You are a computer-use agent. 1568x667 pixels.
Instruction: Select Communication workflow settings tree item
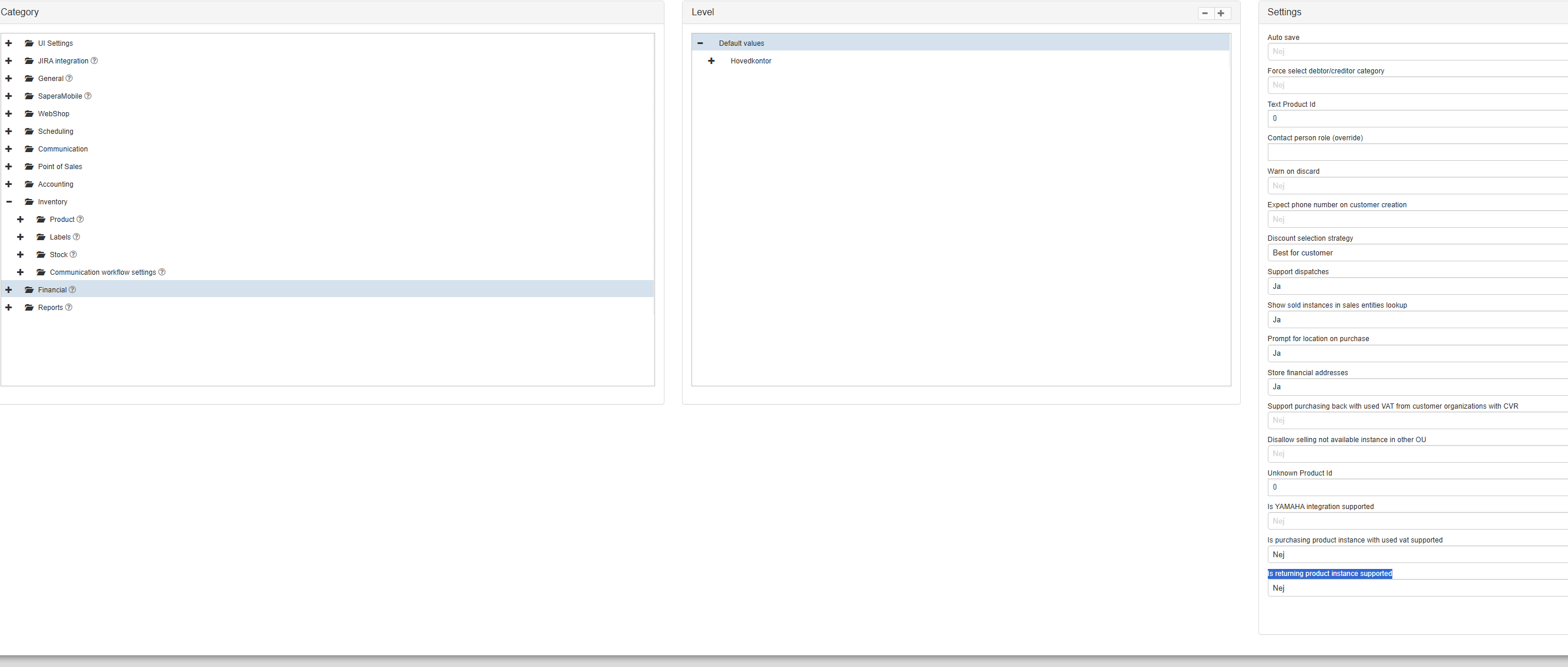102,272
